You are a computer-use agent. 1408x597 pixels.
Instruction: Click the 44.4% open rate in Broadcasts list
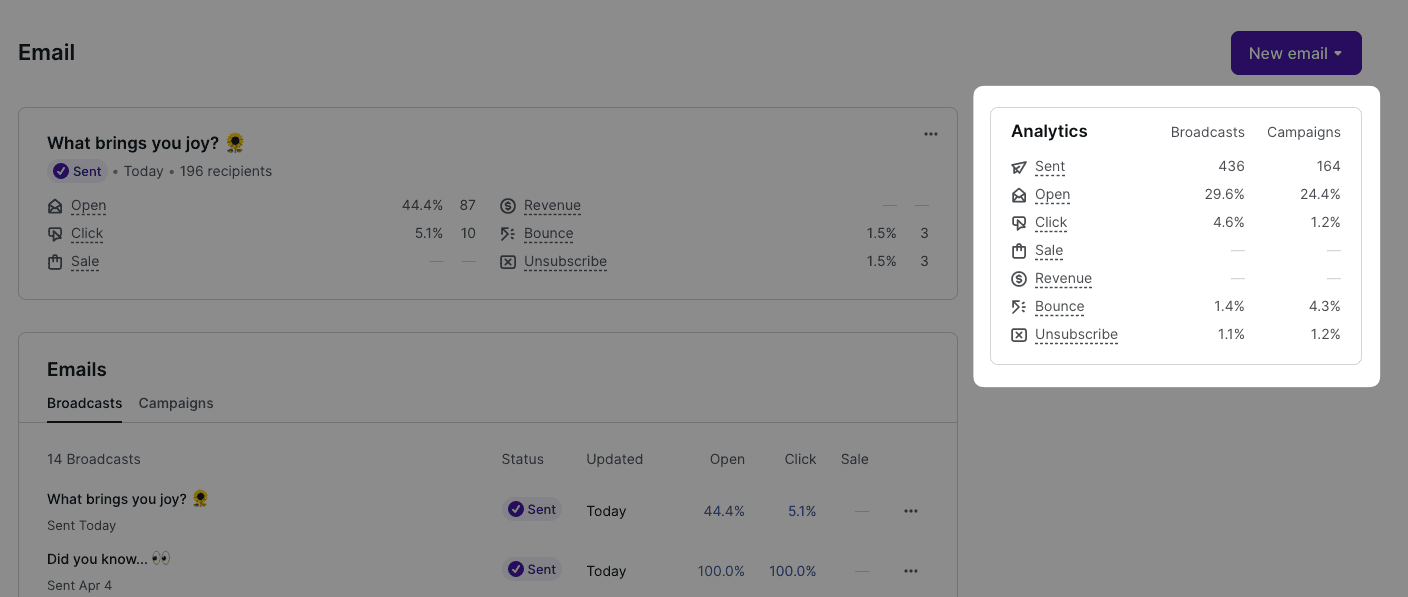click(x=724, y=511)
